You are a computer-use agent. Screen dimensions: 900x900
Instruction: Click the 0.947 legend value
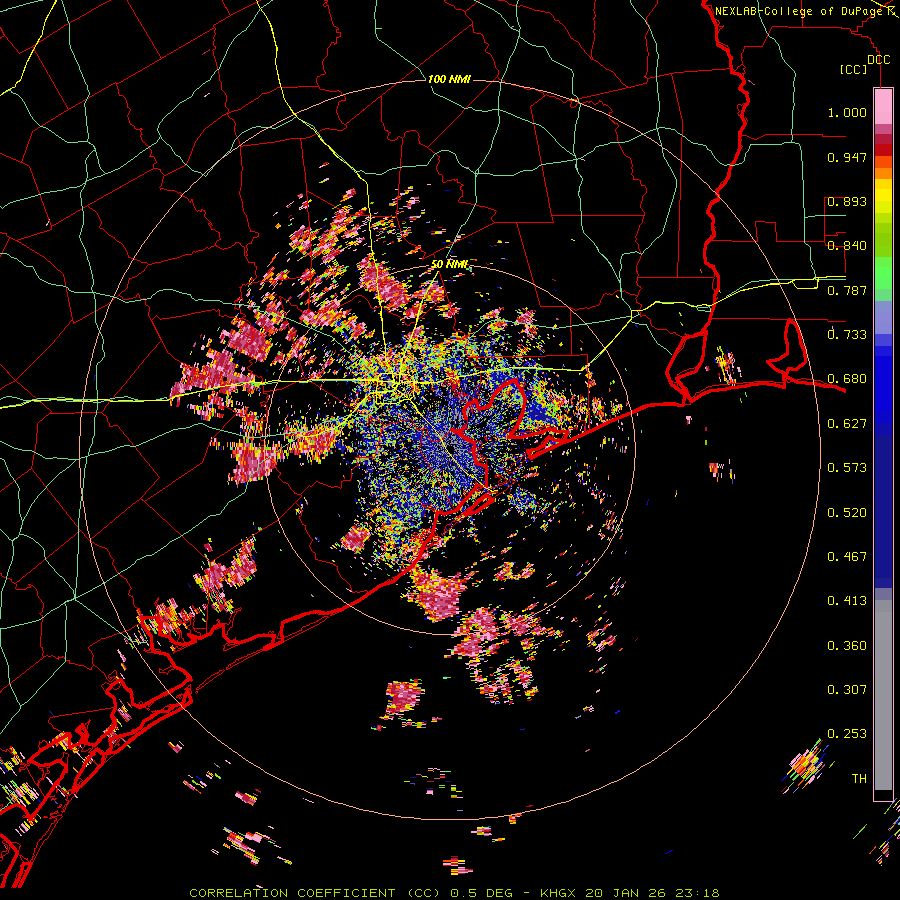point(847,157)
